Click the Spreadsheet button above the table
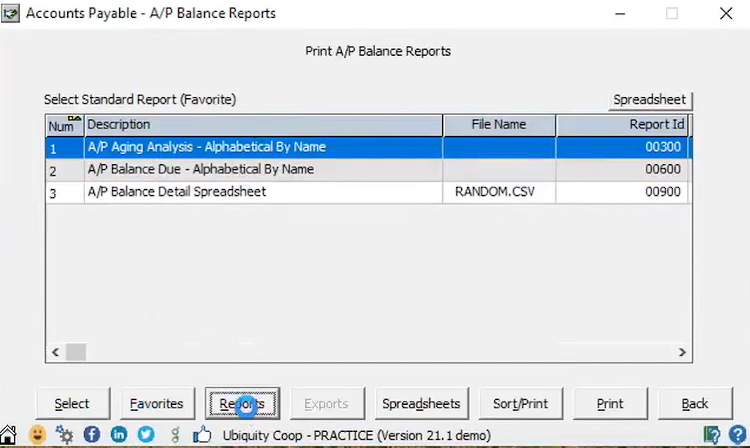The width and height of the screenshot is (750, 448). click(650, 100)
